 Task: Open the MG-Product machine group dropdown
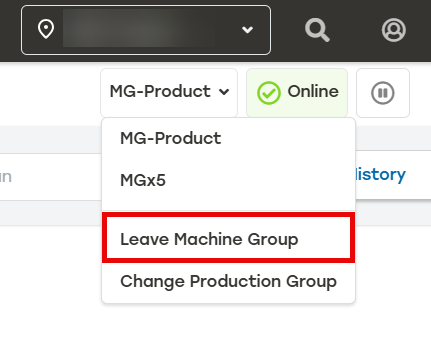coord(169,93)
